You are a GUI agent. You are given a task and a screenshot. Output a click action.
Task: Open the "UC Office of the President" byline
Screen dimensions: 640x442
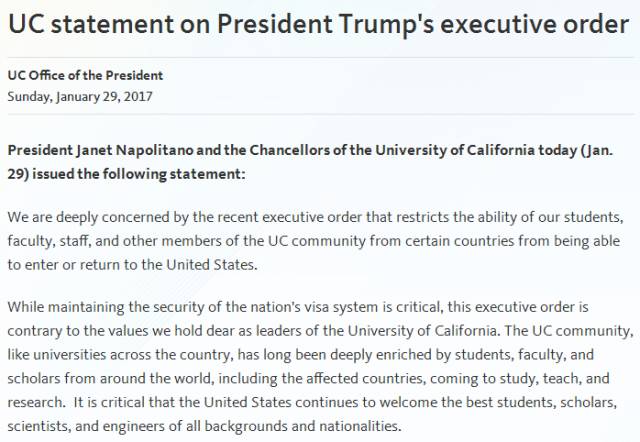click(x=85, y=76)
